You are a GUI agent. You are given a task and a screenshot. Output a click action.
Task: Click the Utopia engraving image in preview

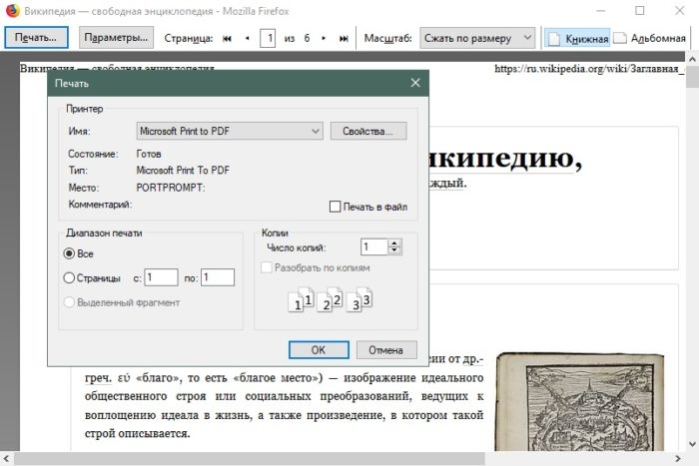[580, 402]
